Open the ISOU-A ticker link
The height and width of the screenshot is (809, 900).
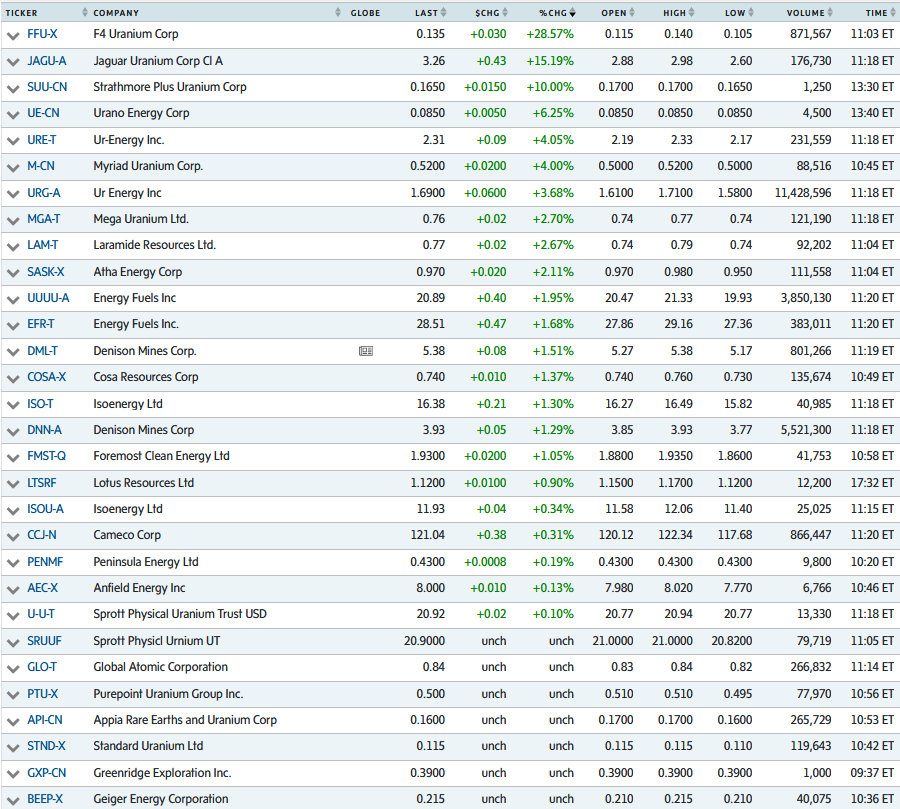(45, 509)
